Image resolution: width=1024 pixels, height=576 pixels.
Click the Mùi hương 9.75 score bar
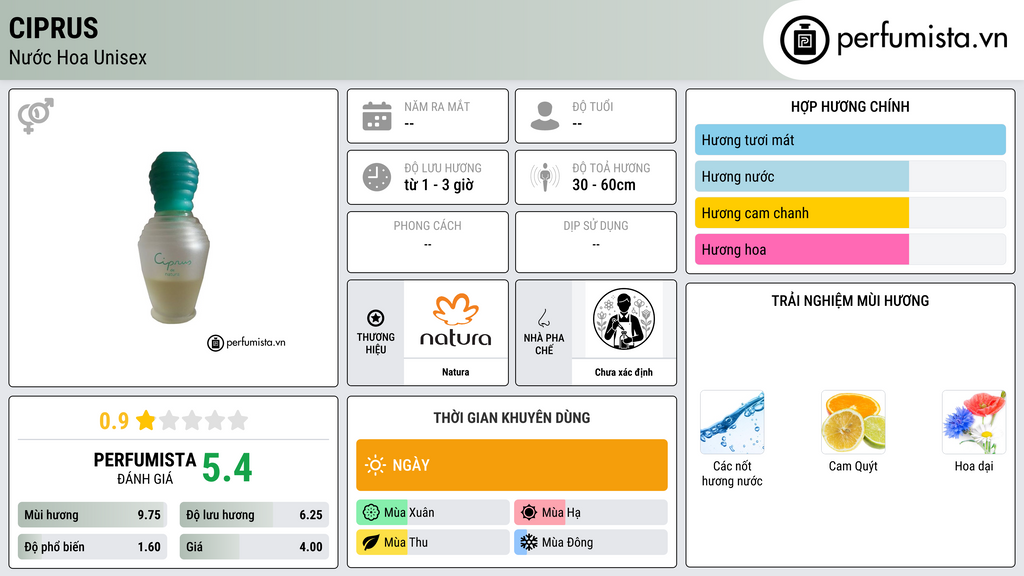click(x=93, y=515)
